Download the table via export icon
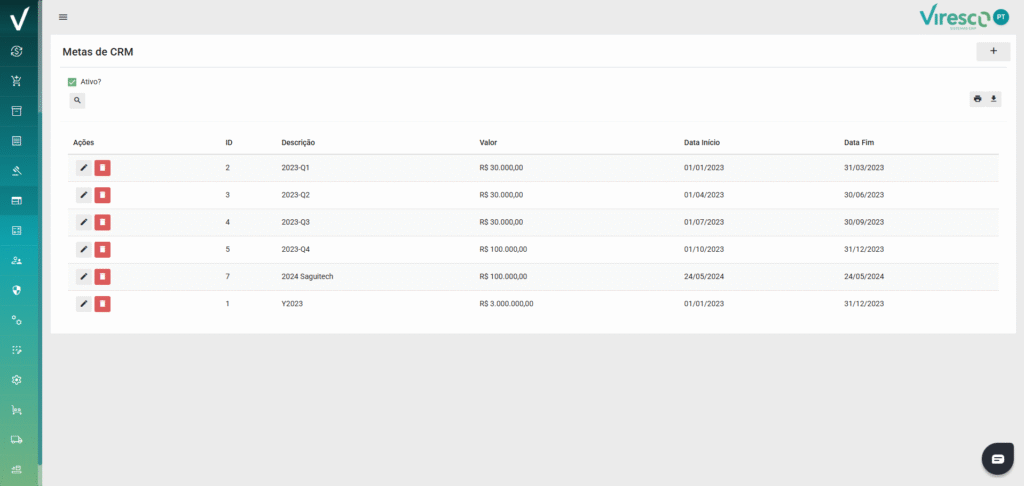 click(994, 99)
